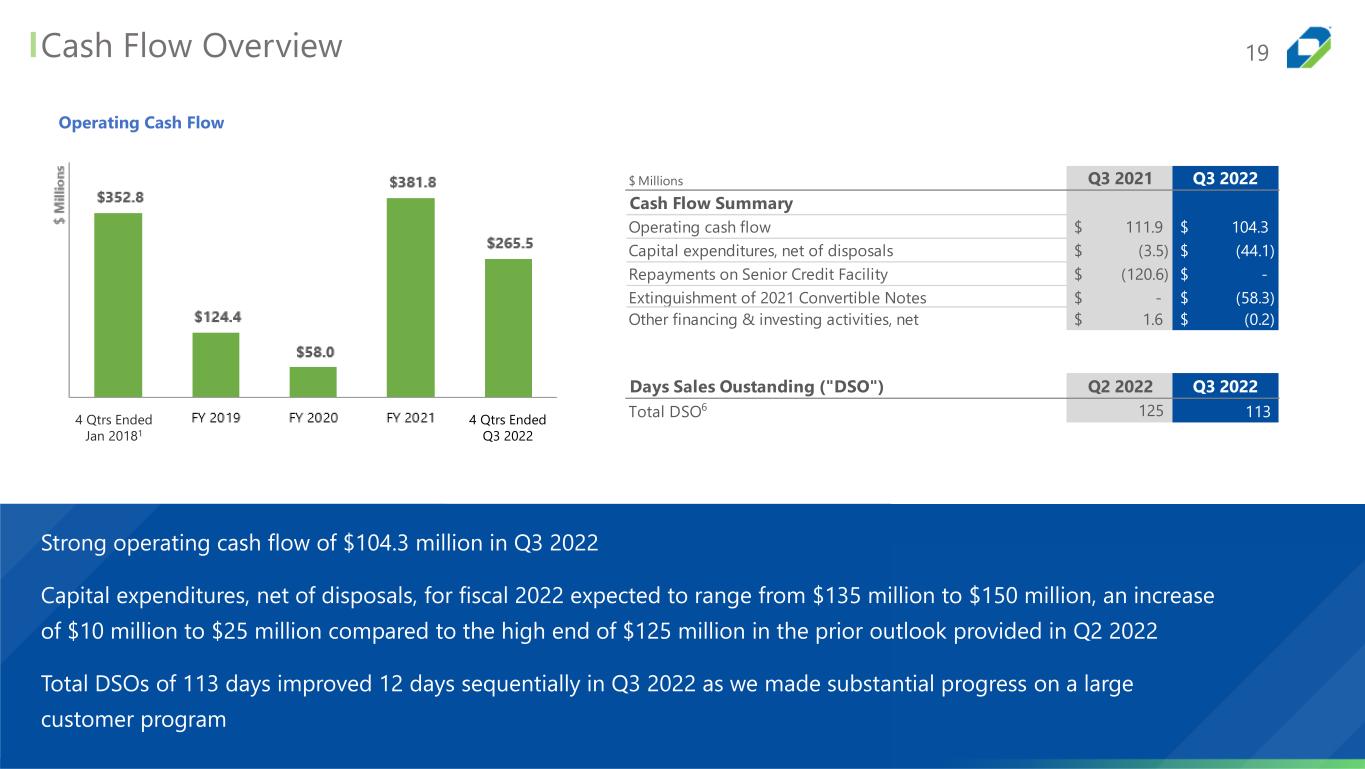Click the Operating Cash Flow chart title

[141, 123]
